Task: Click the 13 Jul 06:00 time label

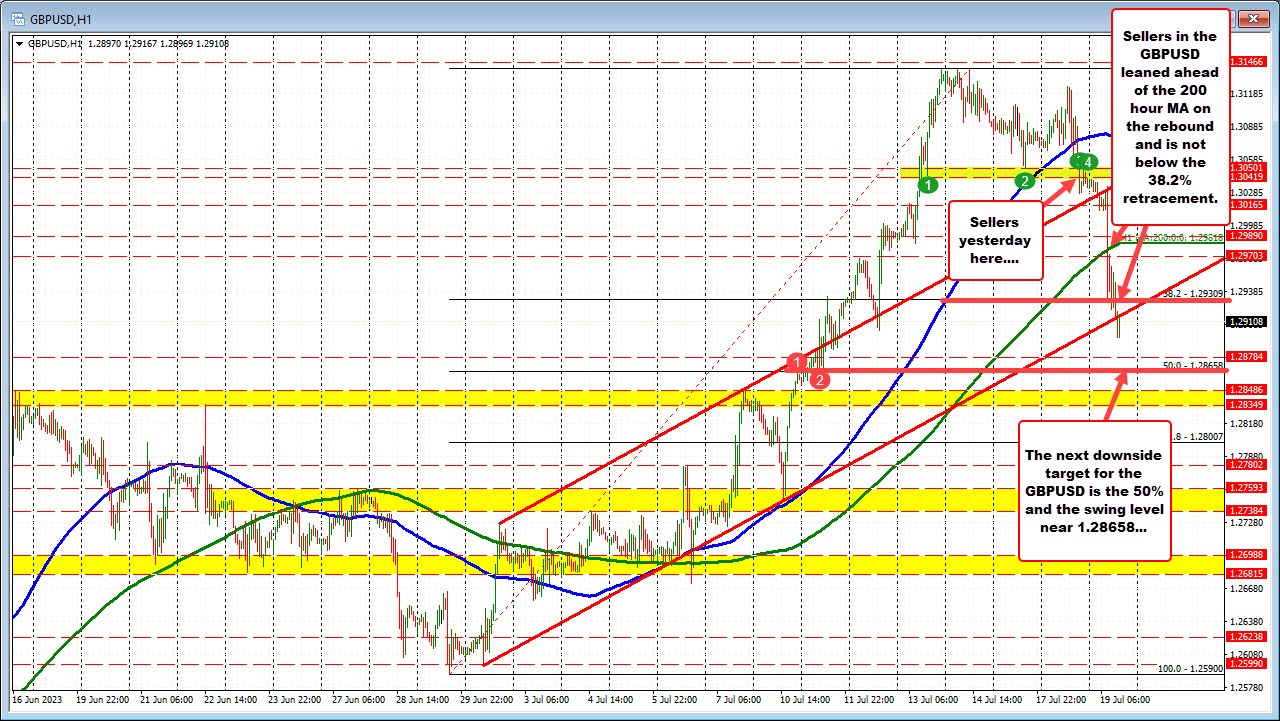Action: click(935, 700)
